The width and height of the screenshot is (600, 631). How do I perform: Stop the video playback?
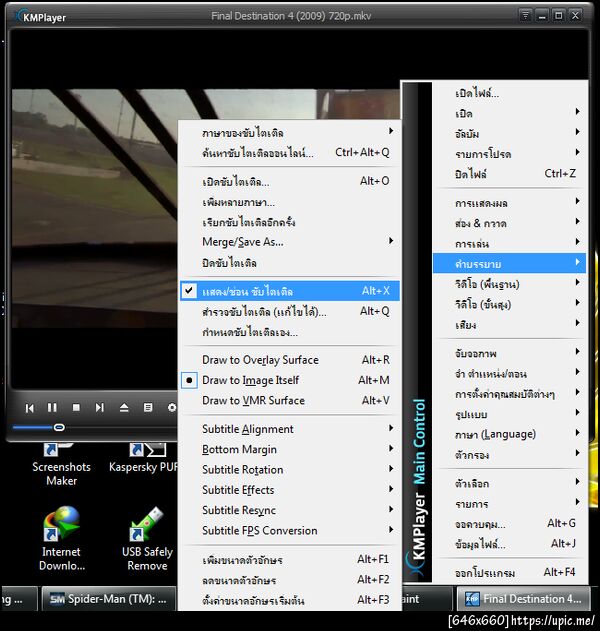click(x=76, y=408)
